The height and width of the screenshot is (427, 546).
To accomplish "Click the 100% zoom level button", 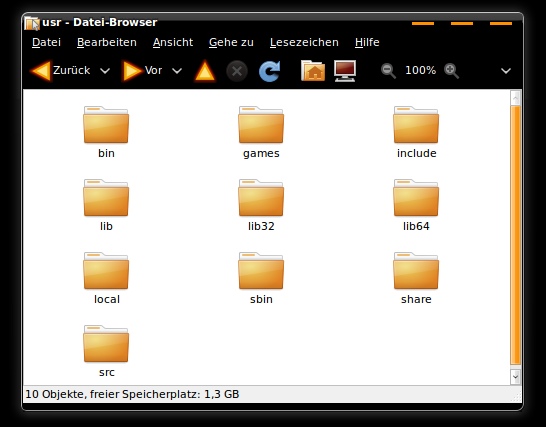I will [x=420, y=71].
